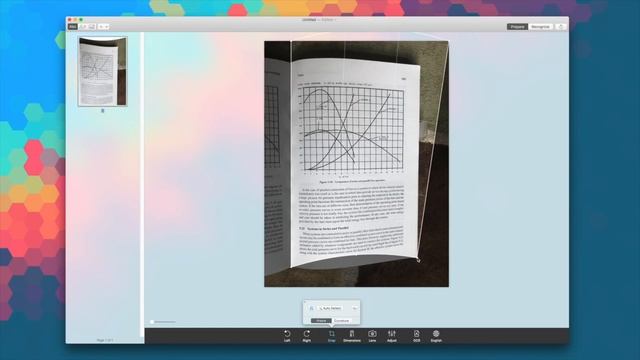Click the bottom-right crop corner handle on the page

(418, 259)
